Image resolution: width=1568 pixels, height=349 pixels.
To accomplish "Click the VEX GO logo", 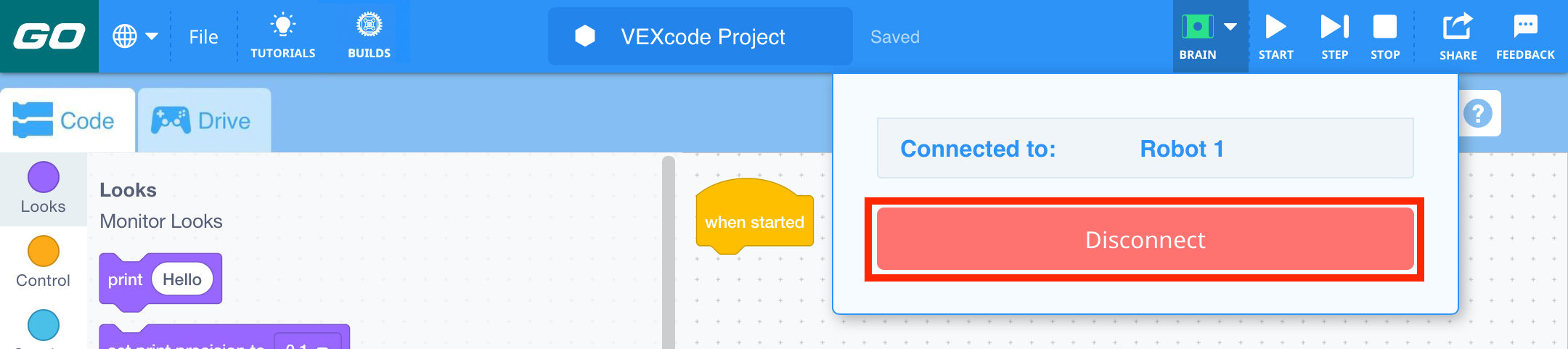I will [x=49, y=36].
